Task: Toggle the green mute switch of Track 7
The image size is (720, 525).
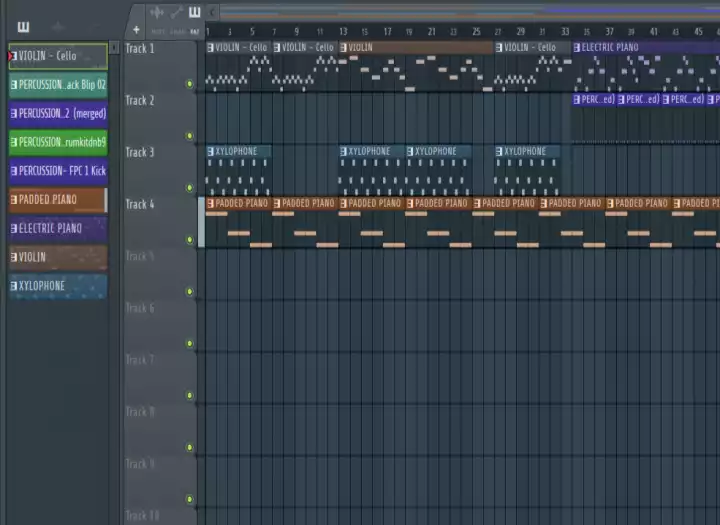Action: (189, 395)
